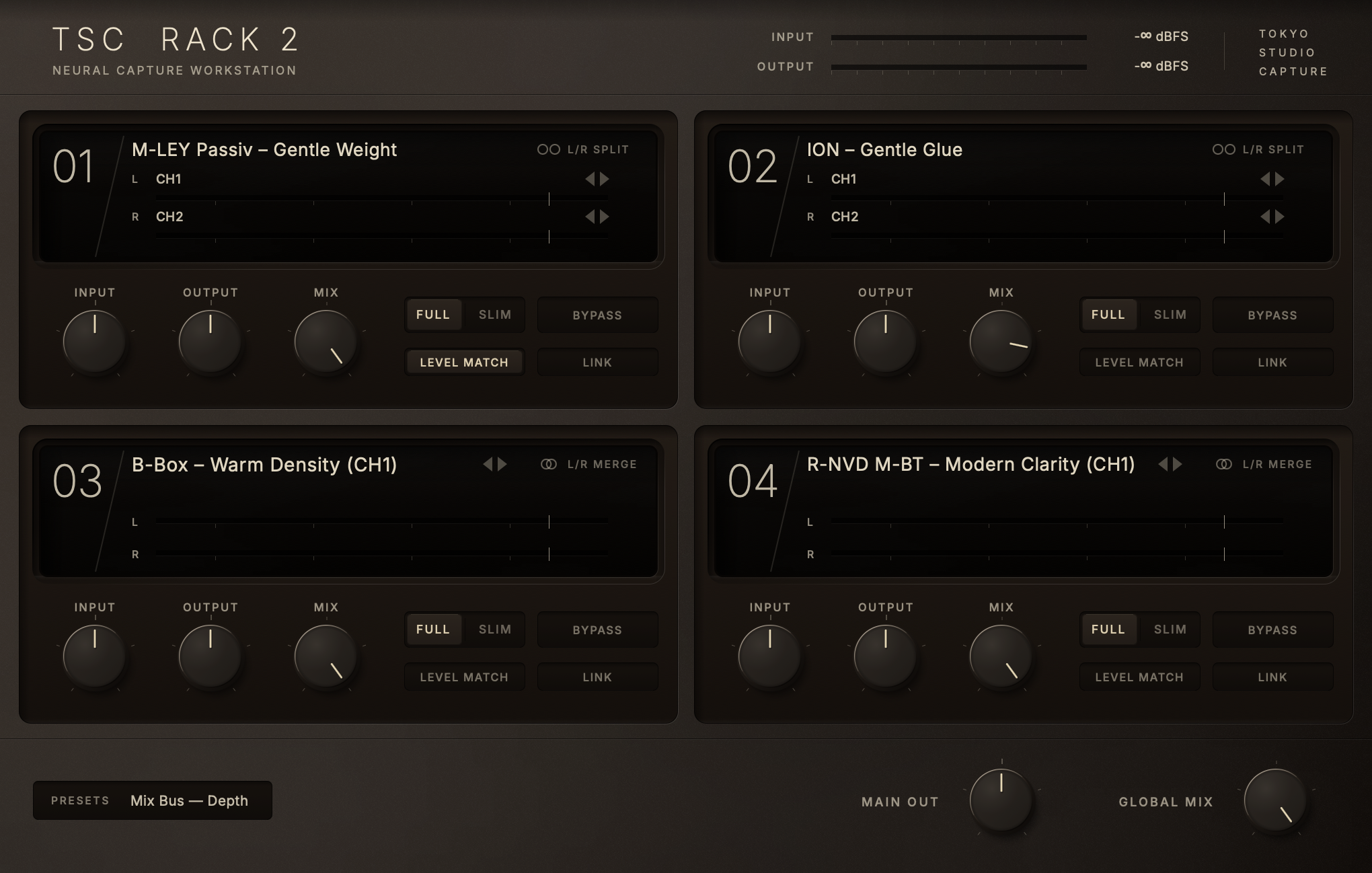Screen dimensions: 1372x873
Task: Enable Bypass on slot 03
Action: pyautogui.click(x=597, y=630)
